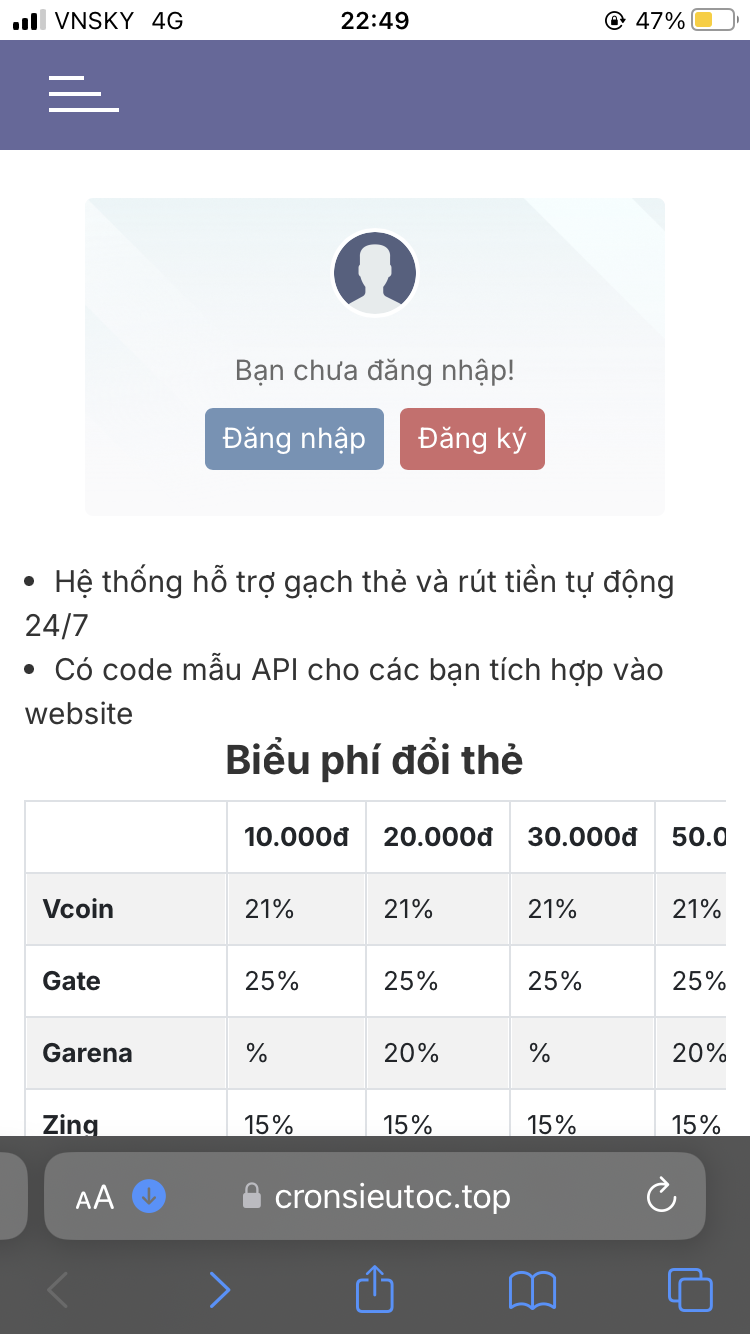Viewport: 750px width, 1334px height.
Task: Tap the 20.000đ column header
Action: [438, 837]
